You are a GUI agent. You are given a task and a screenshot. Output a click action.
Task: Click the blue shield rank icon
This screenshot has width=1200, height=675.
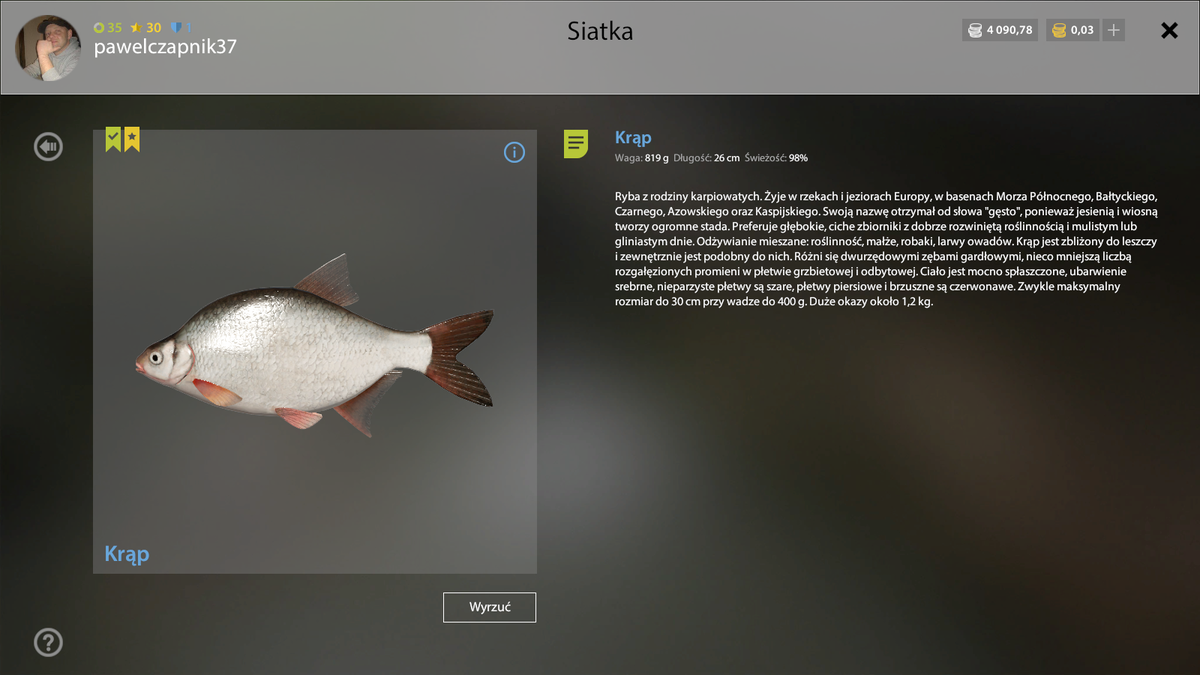pos(176,28)
